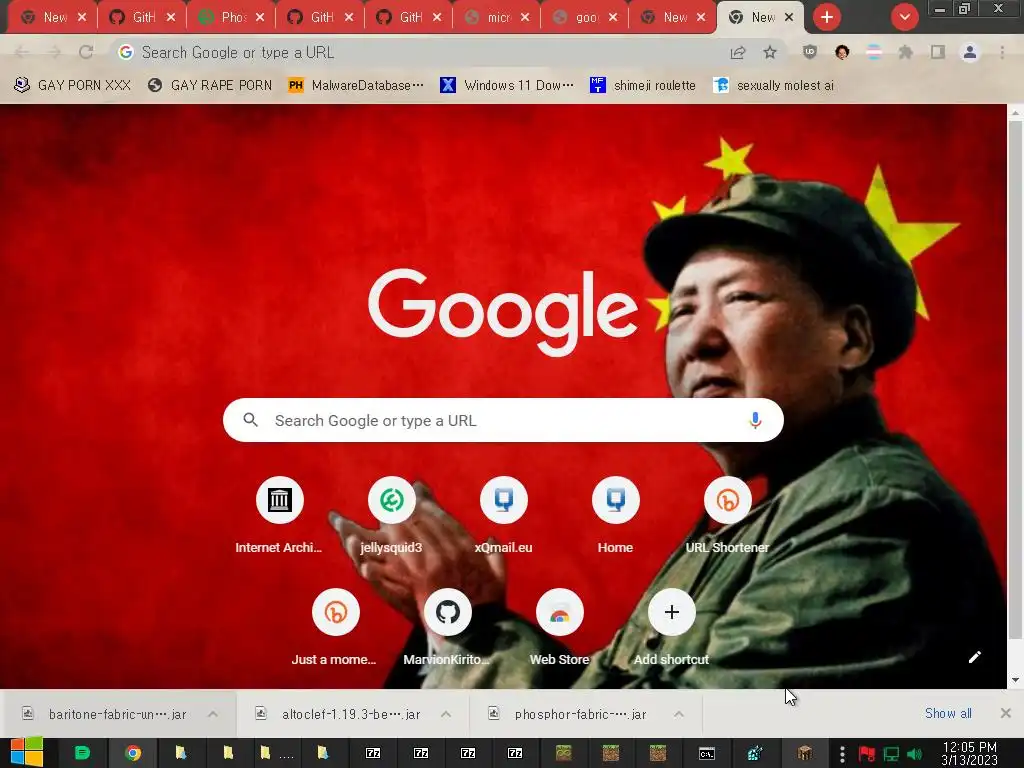Screen dimensions: 1024x768
Task: Click the Chrome icon in the taskbar
Action: tap(133, 753)
